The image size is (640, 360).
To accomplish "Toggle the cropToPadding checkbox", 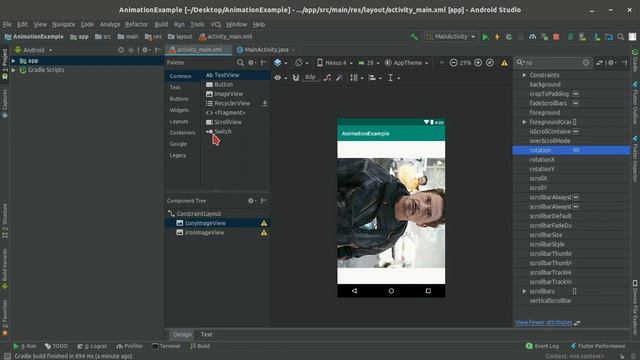I will (x=576, y=94).
